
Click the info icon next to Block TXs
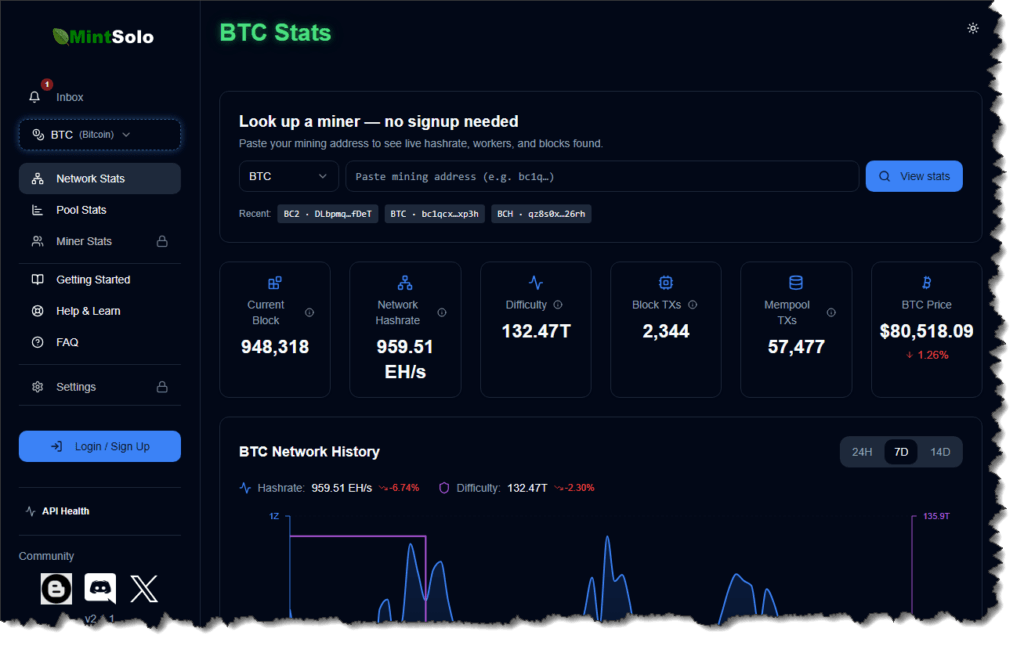tap(693, 304)
